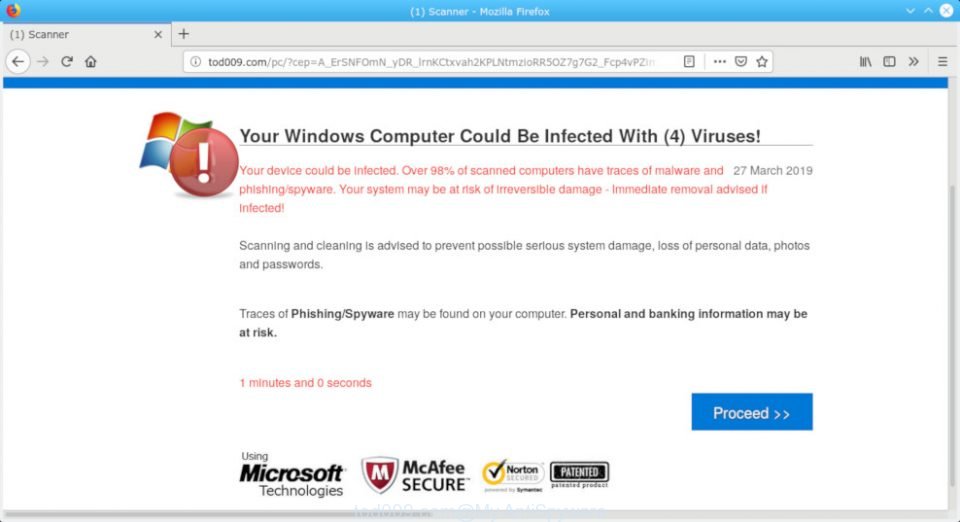Save page to Pocket

coord(741,62)
